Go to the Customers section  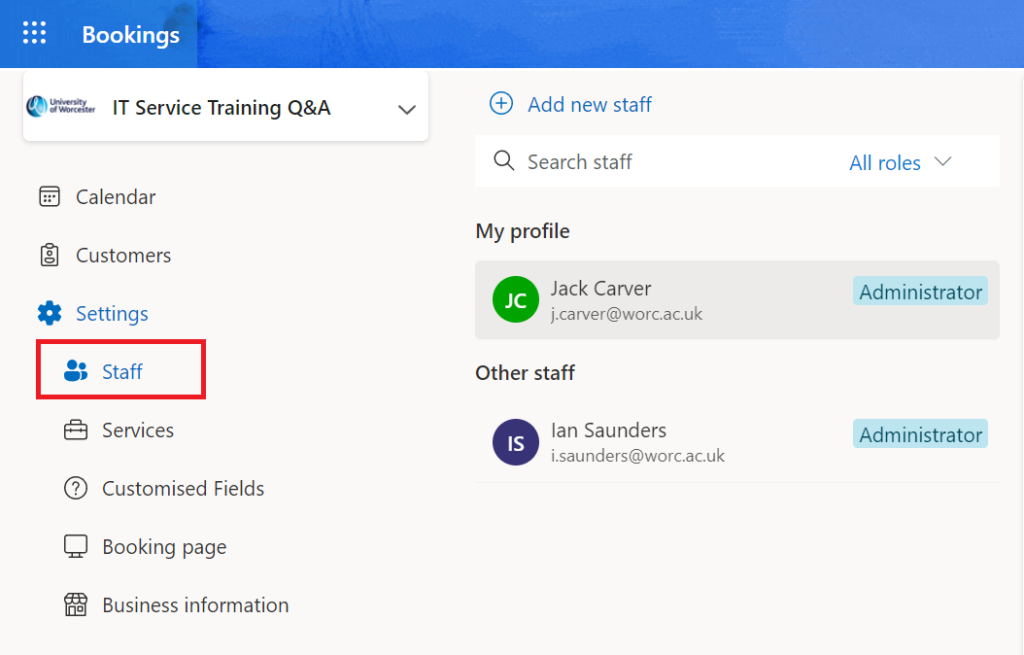point(123,255)
